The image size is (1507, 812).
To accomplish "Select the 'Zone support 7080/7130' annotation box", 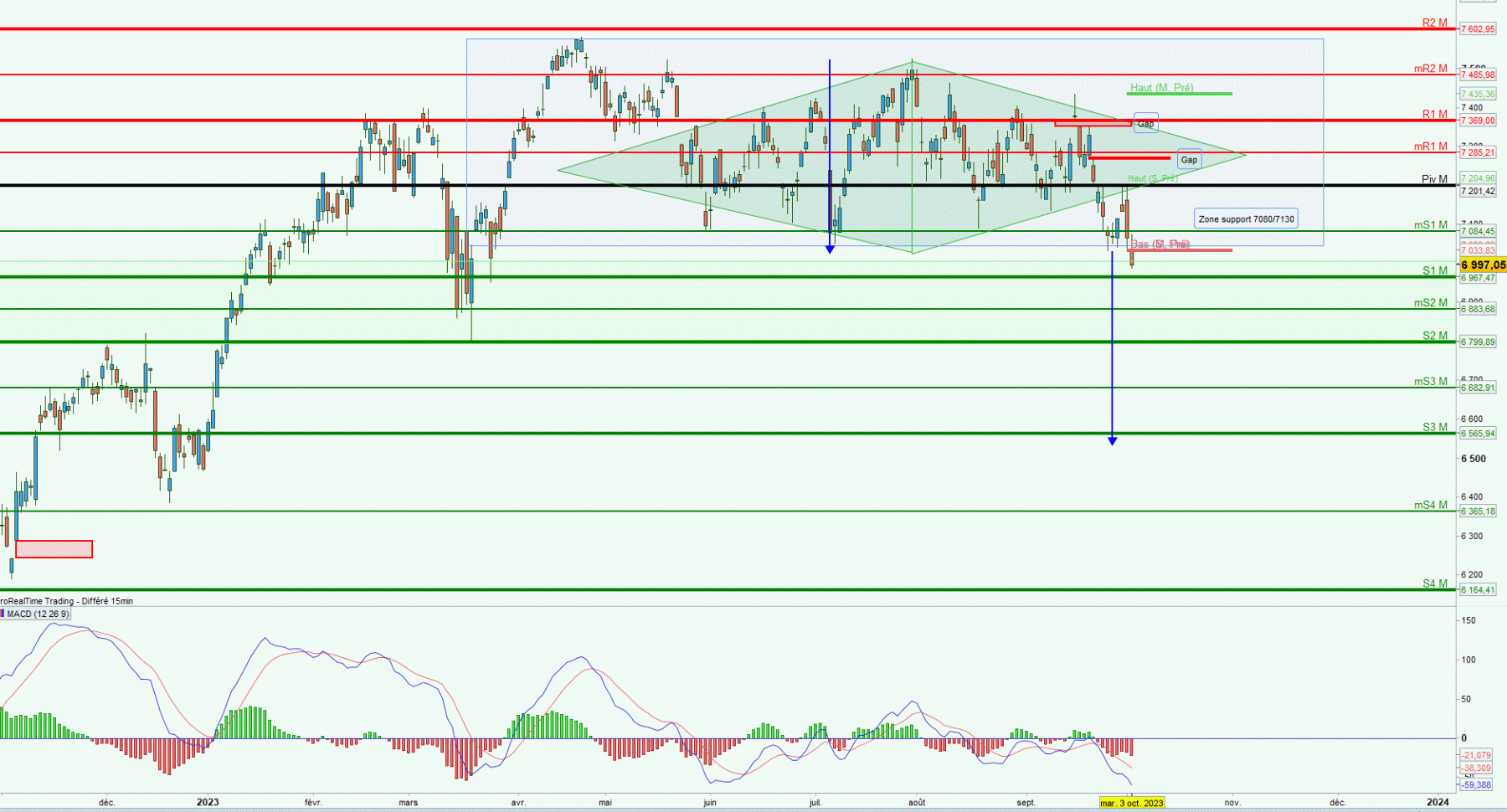I will pos(1246,219).
